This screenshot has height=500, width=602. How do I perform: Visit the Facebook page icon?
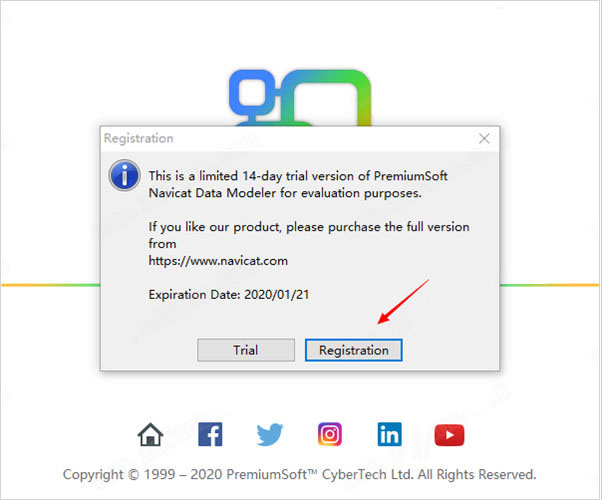tap(210, 434)
